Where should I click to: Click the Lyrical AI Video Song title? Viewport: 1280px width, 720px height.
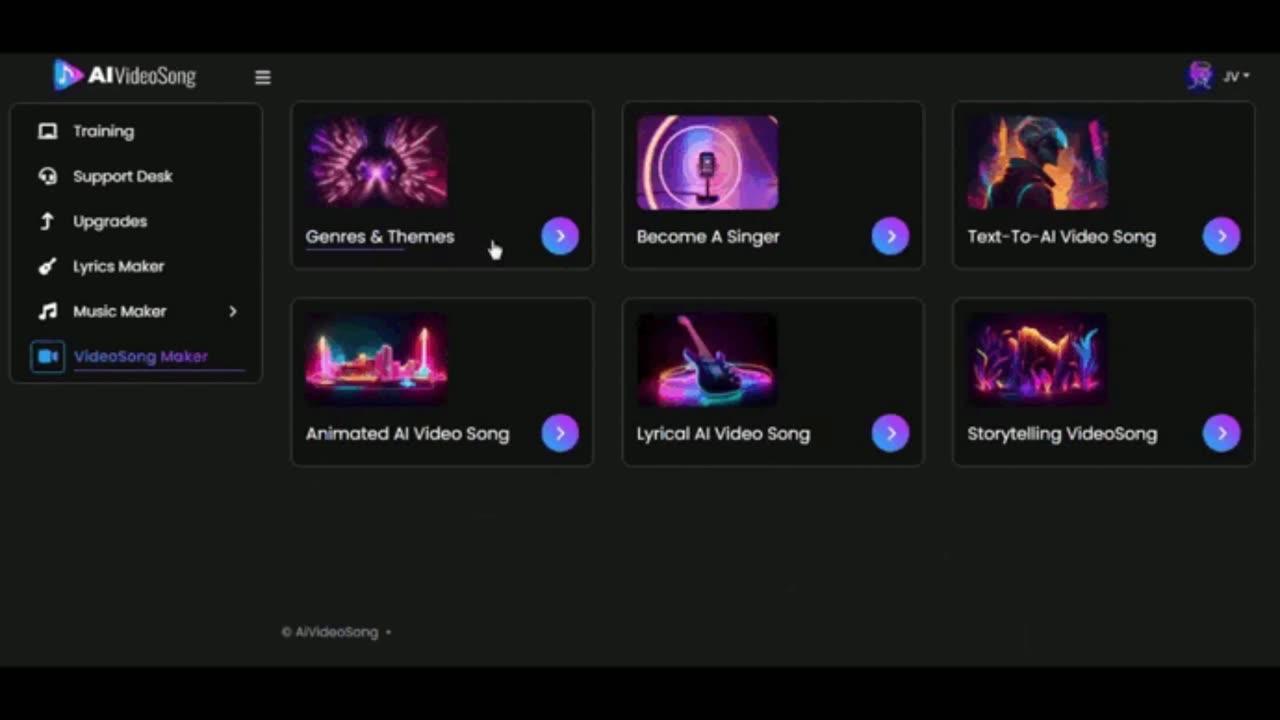(x=723, y=434)
